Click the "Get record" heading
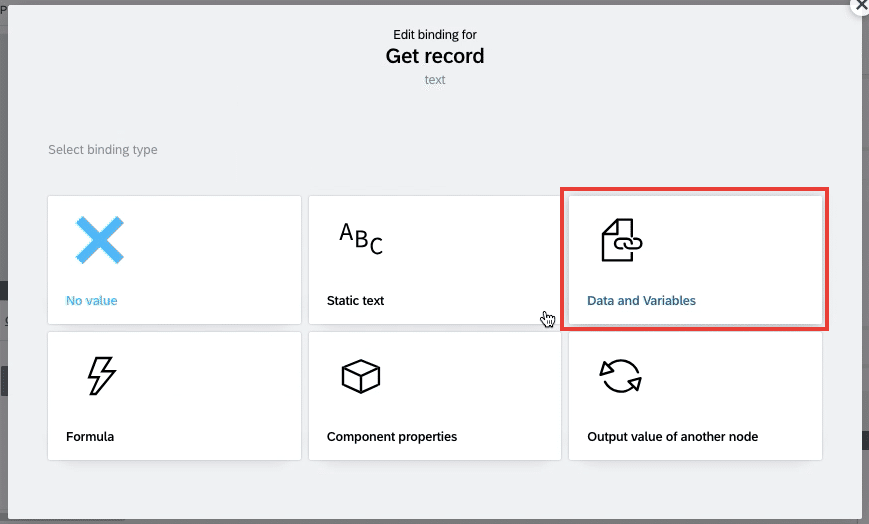Screen dimensions: 869x524 tap(435, 56)
